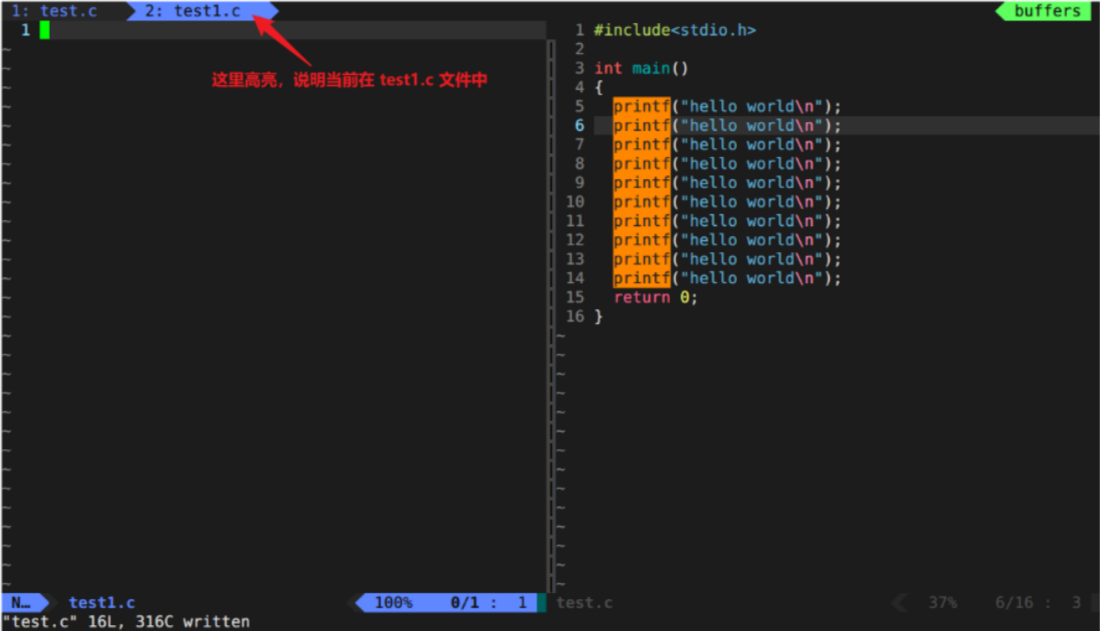Click "hello world\n" string on line 14
Viewport: 1100px width, 631px height.
(x=751, y=278)
